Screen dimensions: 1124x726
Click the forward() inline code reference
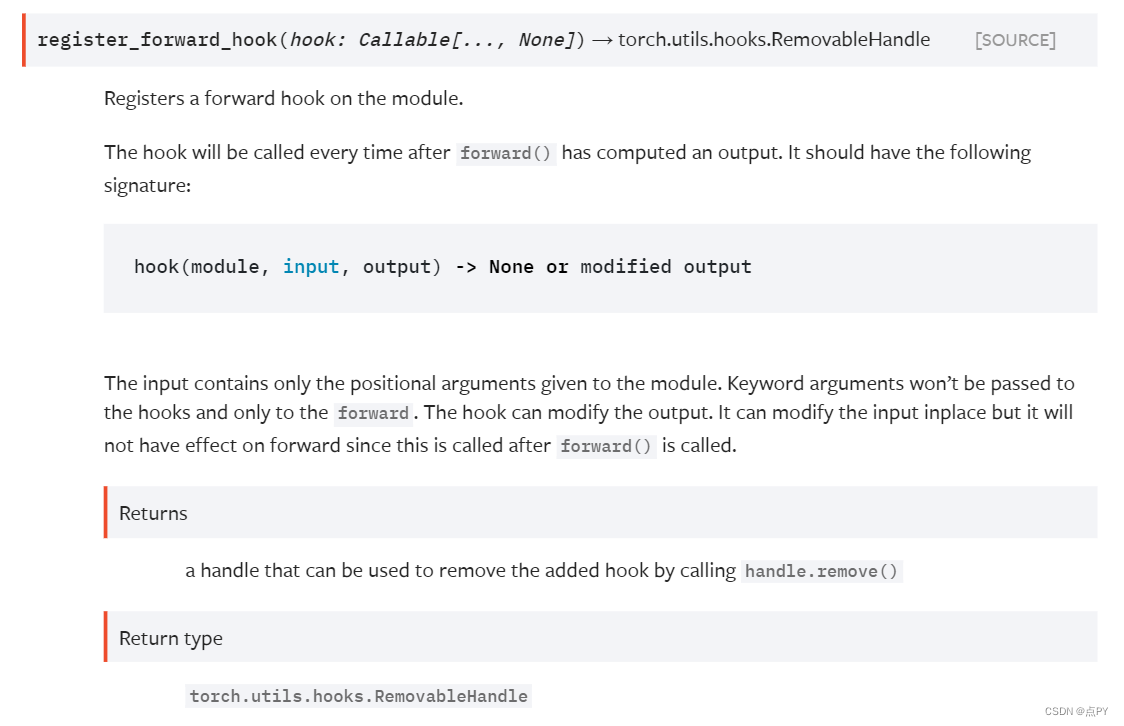[506, 153]
